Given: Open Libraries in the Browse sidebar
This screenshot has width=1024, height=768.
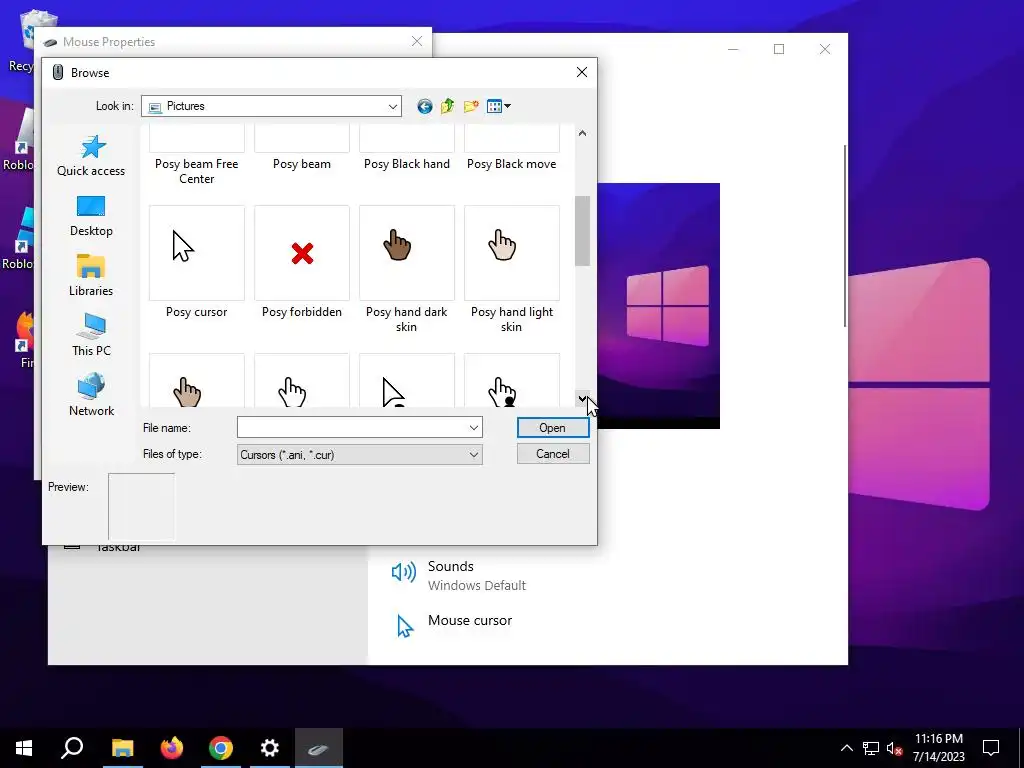Looking at the screenshot, I should [x=91, y=276].
